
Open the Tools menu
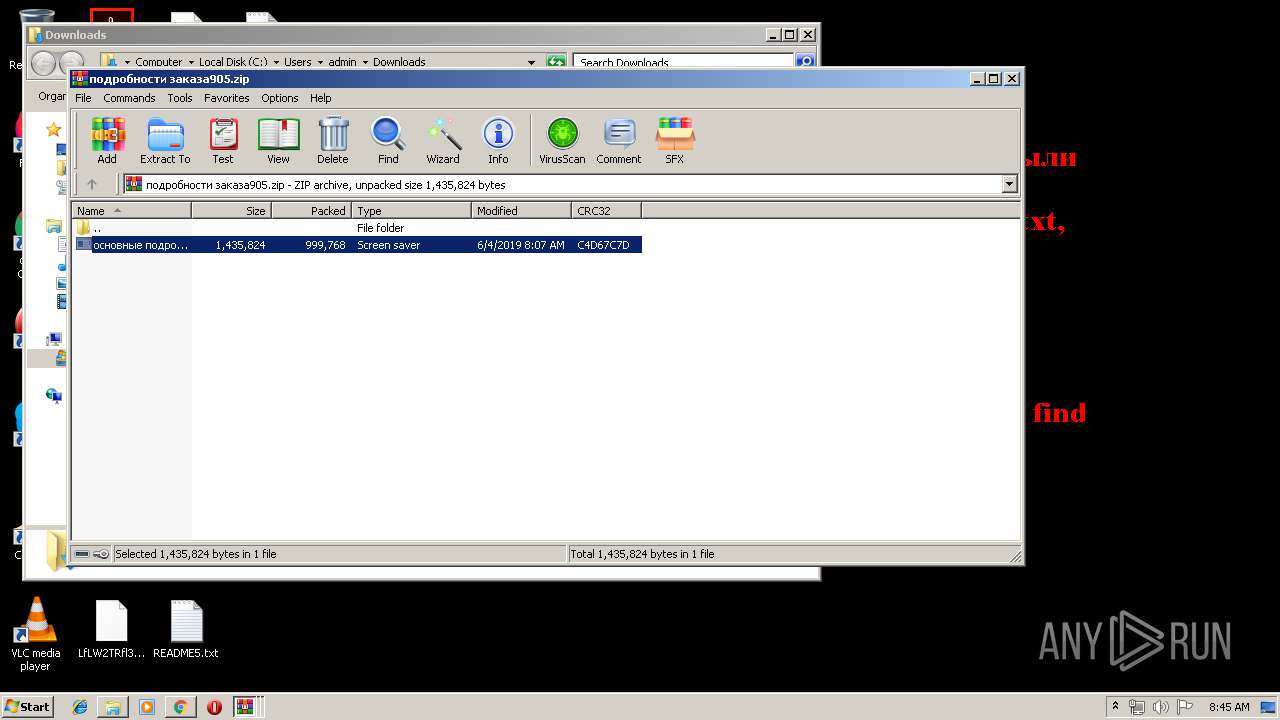[180, 98]
